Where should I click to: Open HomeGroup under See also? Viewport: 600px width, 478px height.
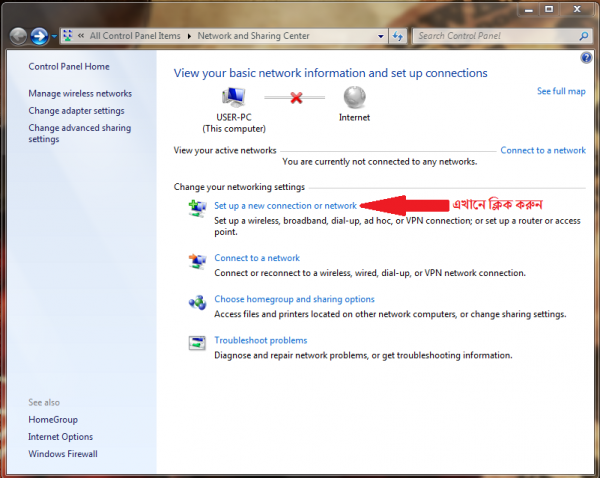pyautogui.click(x=53, y=419)
